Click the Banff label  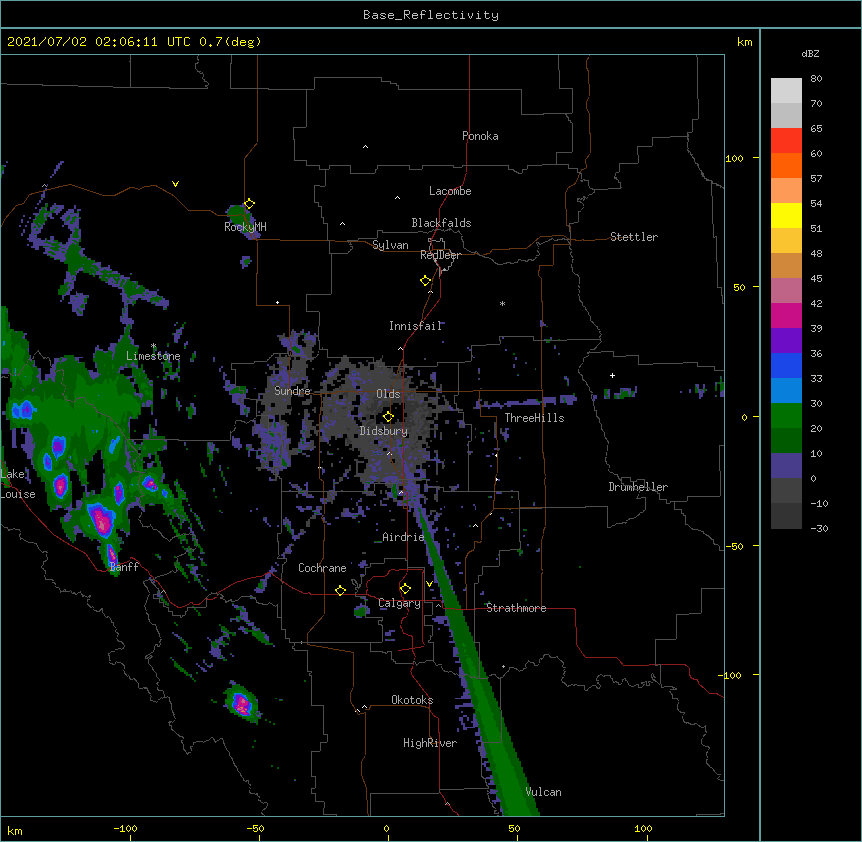coord(124,567)
